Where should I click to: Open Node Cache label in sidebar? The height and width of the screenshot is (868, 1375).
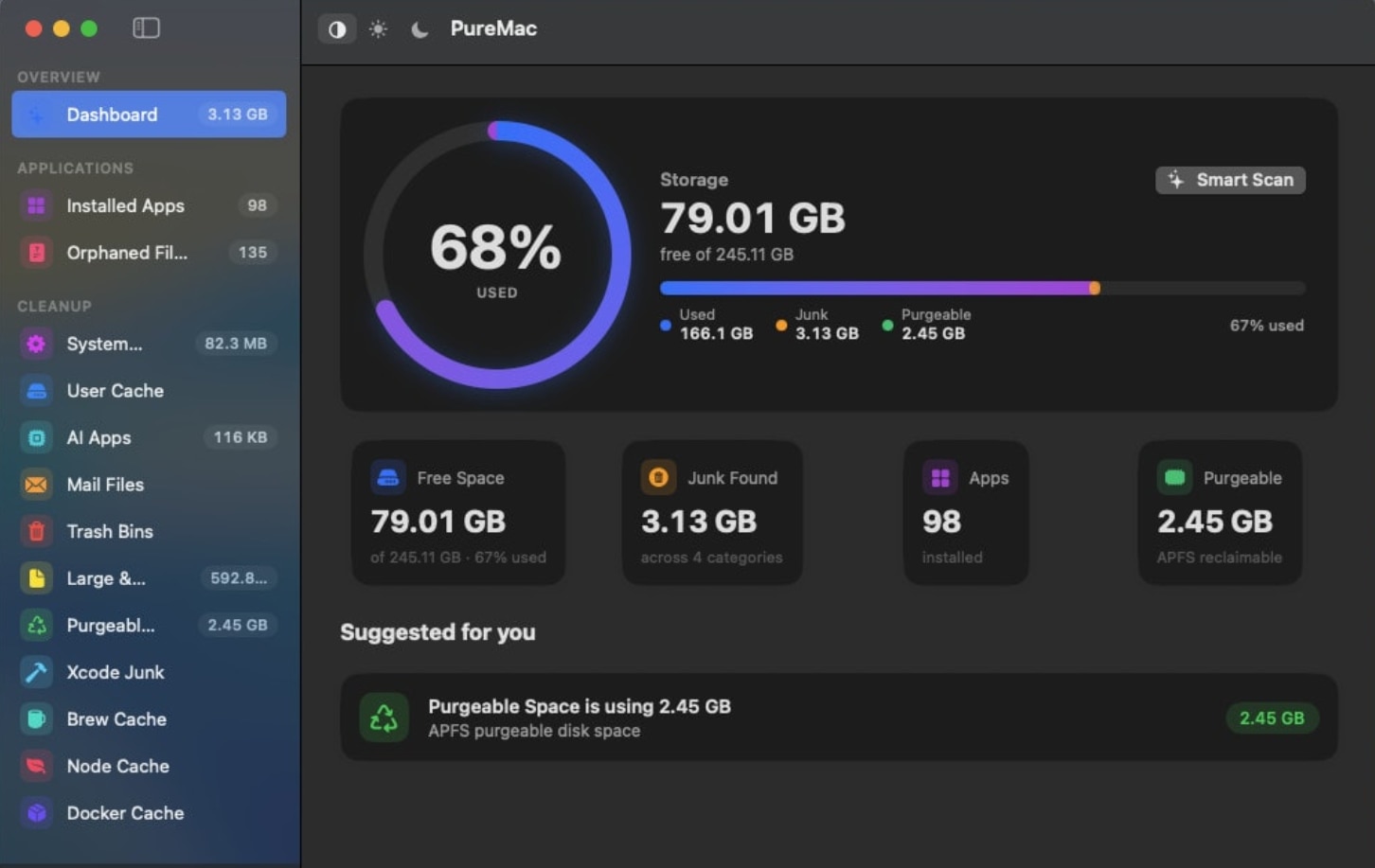(x=118, y=766)
